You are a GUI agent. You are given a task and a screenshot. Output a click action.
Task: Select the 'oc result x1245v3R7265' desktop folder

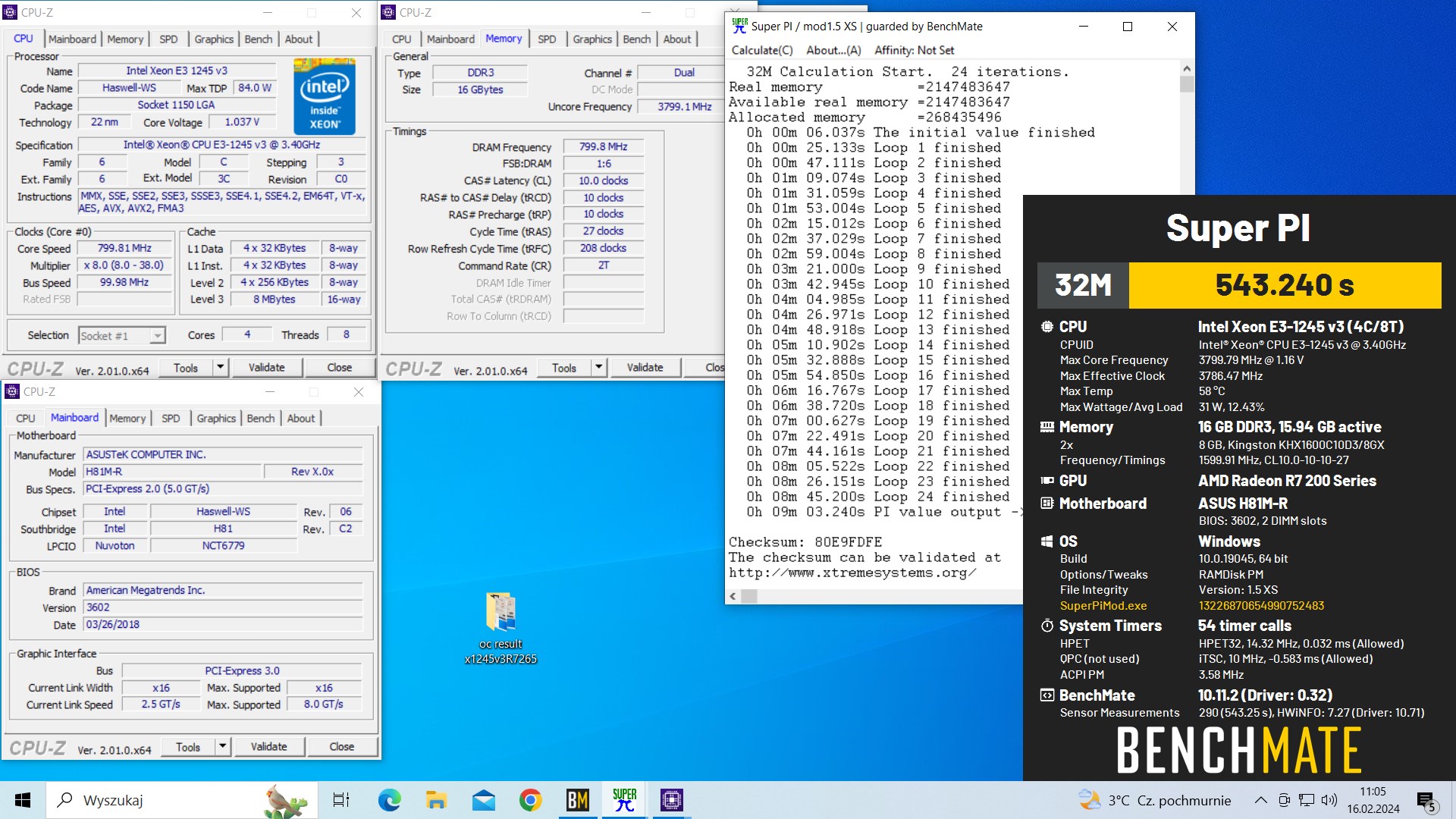(500, 628)
